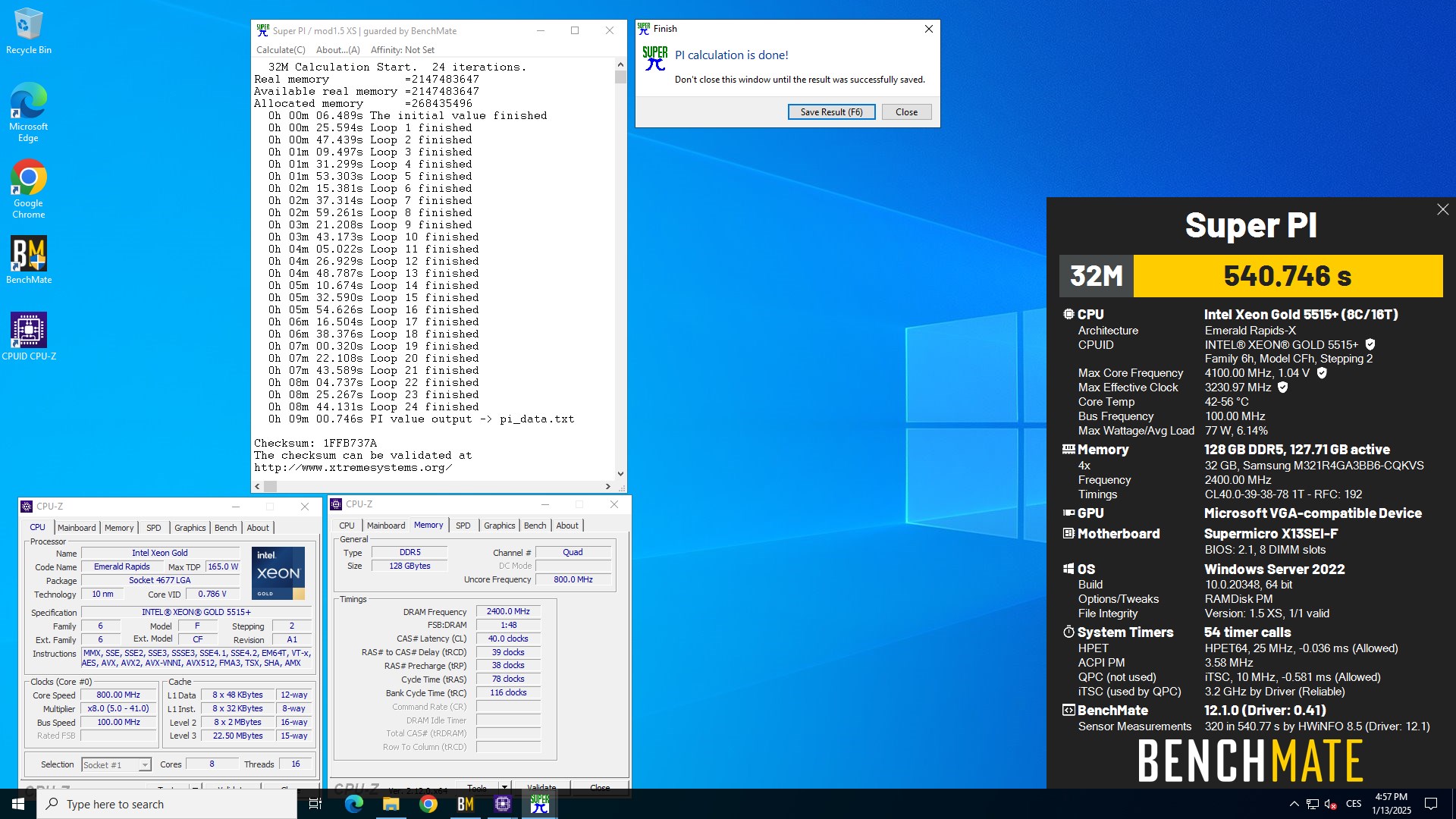Open Bench tab in CPU-tab CPU-Z window
Viewport: 1456px width, 819px height.
(225, 528)
